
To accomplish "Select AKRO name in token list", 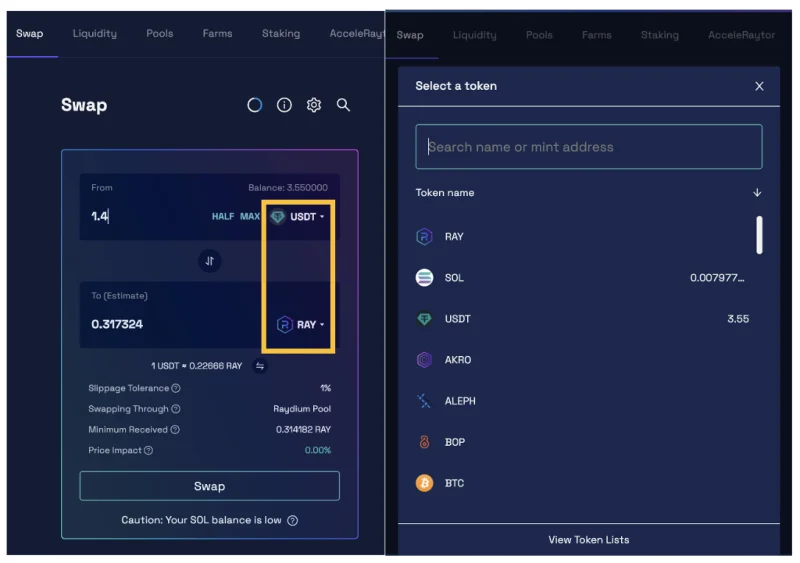I will [458, 360].
